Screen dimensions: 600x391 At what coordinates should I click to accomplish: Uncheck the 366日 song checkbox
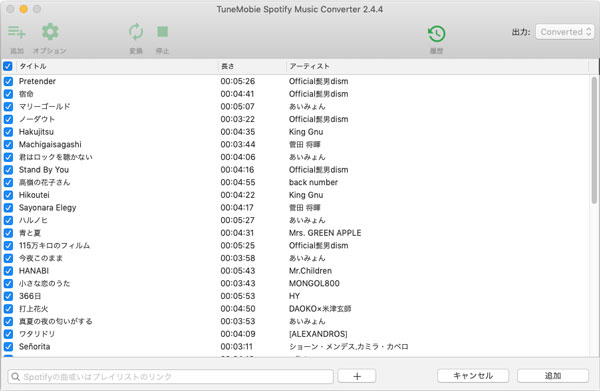[8, 296]
